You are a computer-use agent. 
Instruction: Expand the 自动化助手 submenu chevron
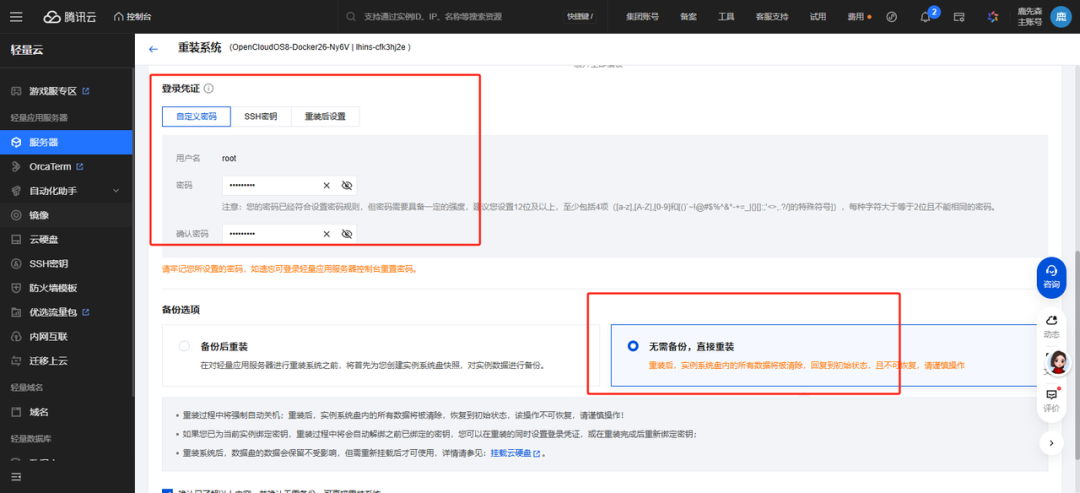point(116,191)
